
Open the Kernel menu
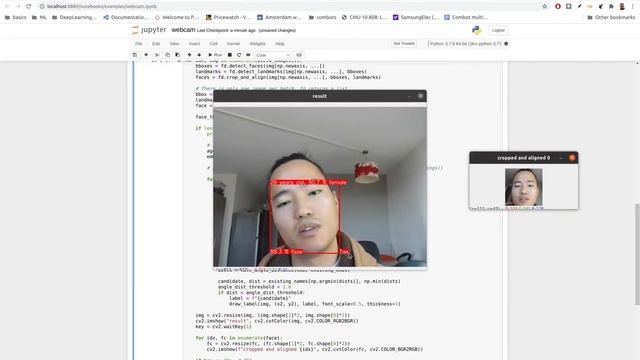tap(233, 44)
